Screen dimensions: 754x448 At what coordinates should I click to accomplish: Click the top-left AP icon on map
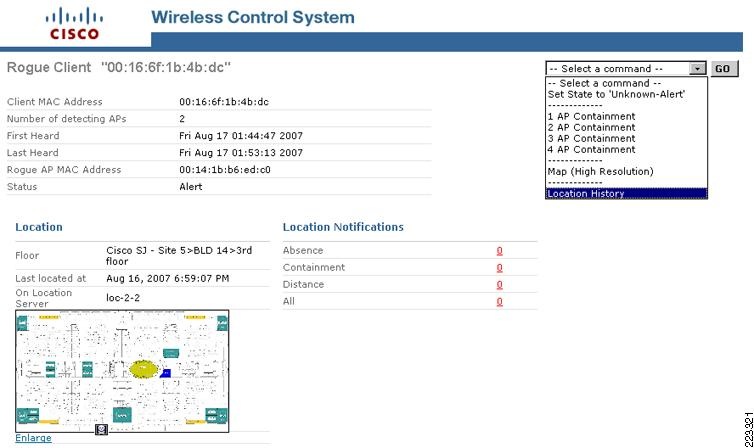[x=22, y=324]
